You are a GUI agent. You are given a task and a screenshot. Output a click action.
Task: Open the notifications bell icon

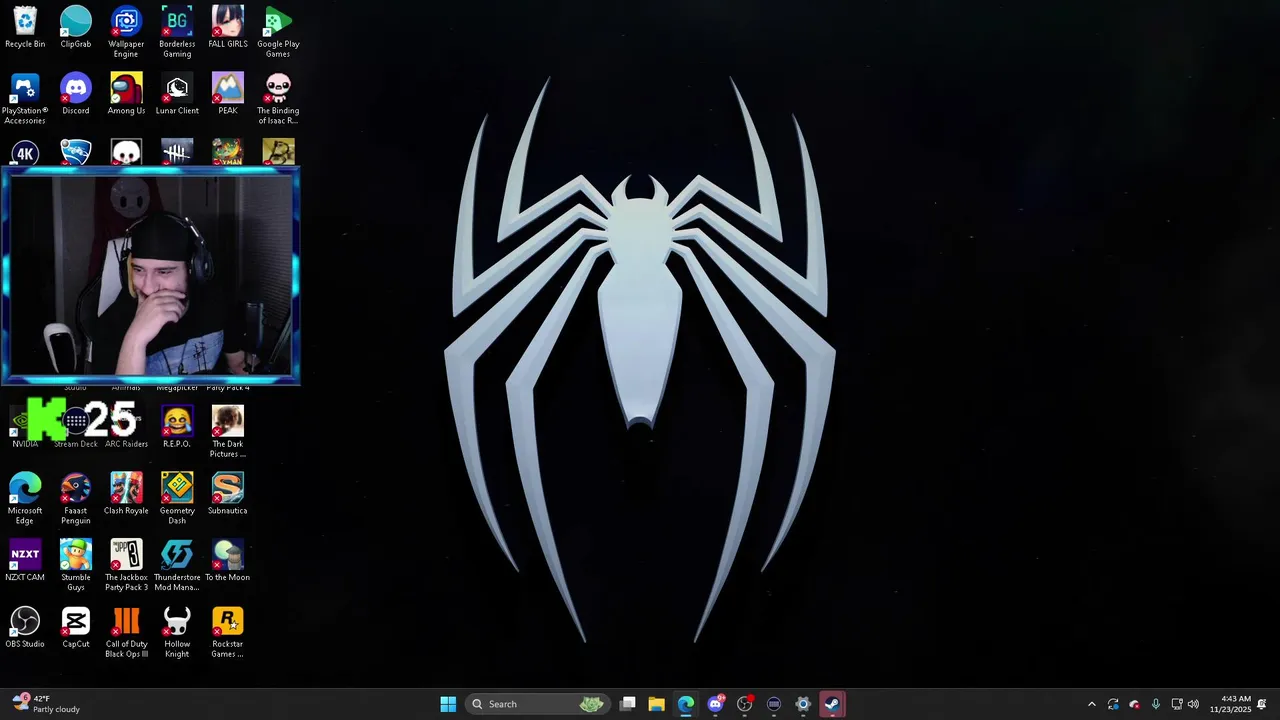(x=1262, y=704)
